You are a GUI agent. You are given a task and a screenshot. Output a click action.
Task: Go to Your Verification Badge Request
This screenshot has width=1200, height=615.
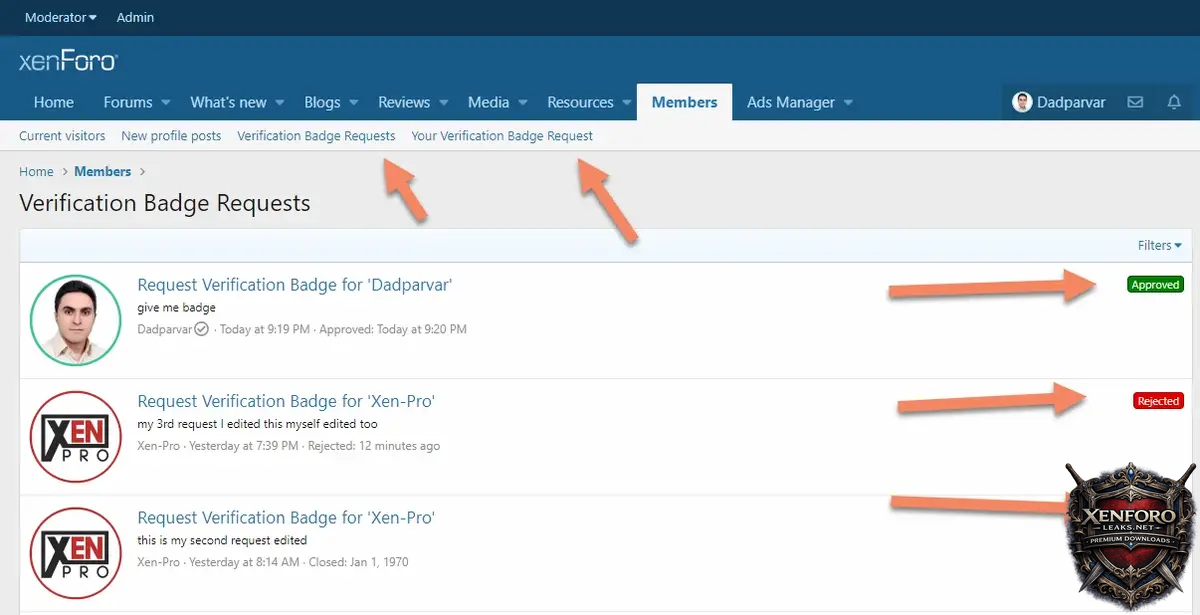502,136
